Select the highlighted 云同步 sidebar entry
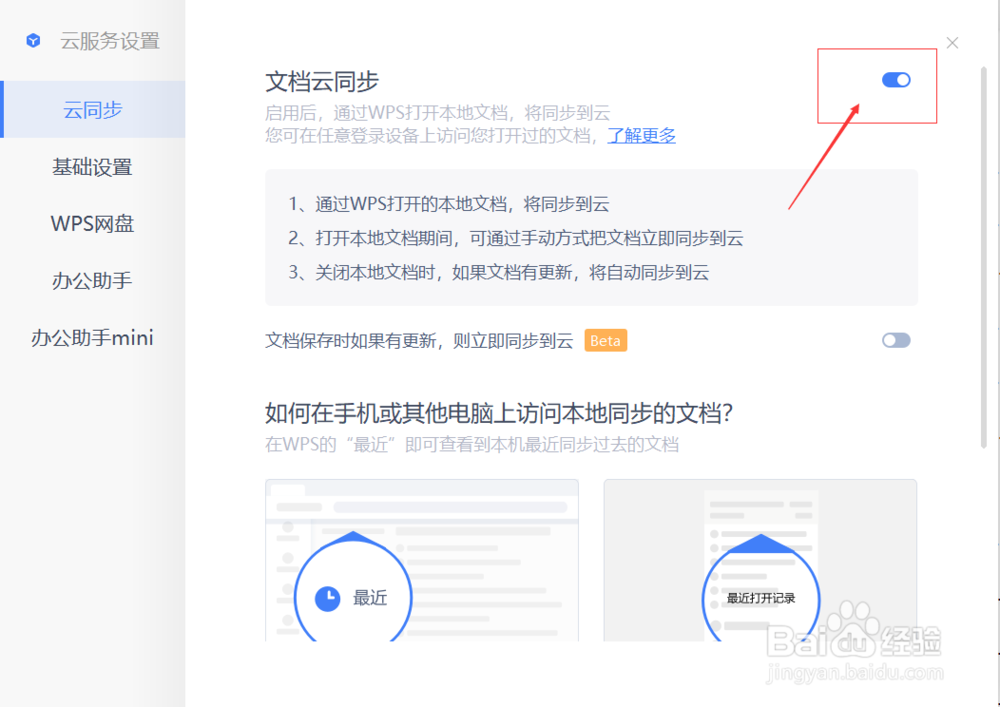 [x=92, y=110]
